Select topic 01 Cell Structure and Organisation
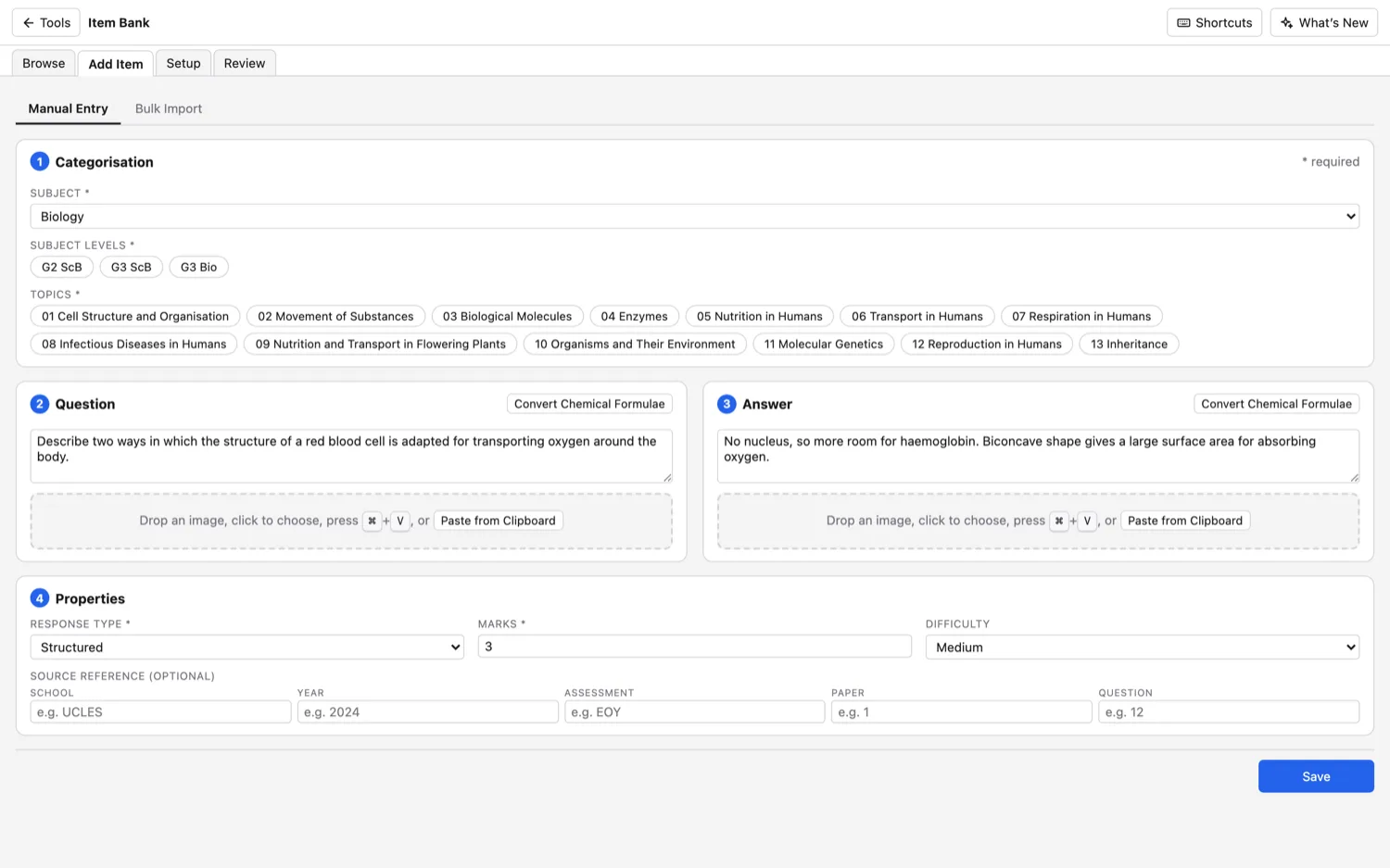 (135, 316)
